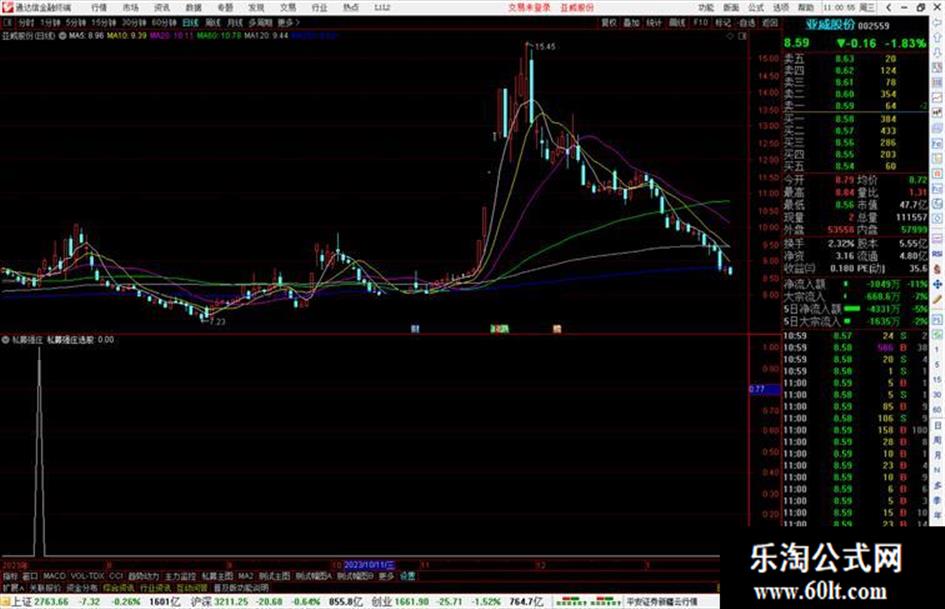Screen dimensions: 945x609
Task: Click the small window toggle icon above chart
Action: point(742,36)
